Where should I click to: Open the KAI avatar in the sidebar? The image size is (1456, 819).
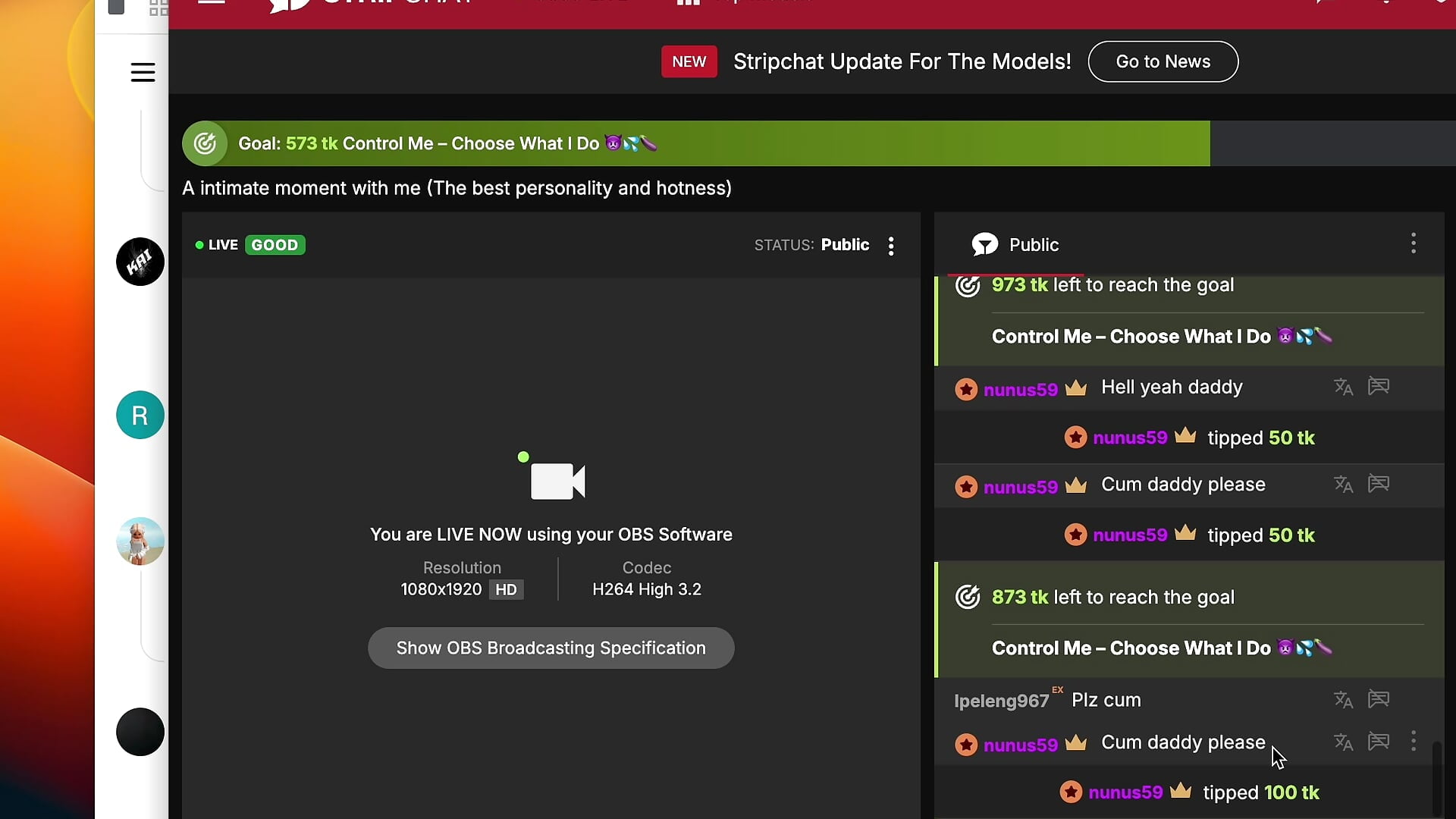click(x=140, y=262)
